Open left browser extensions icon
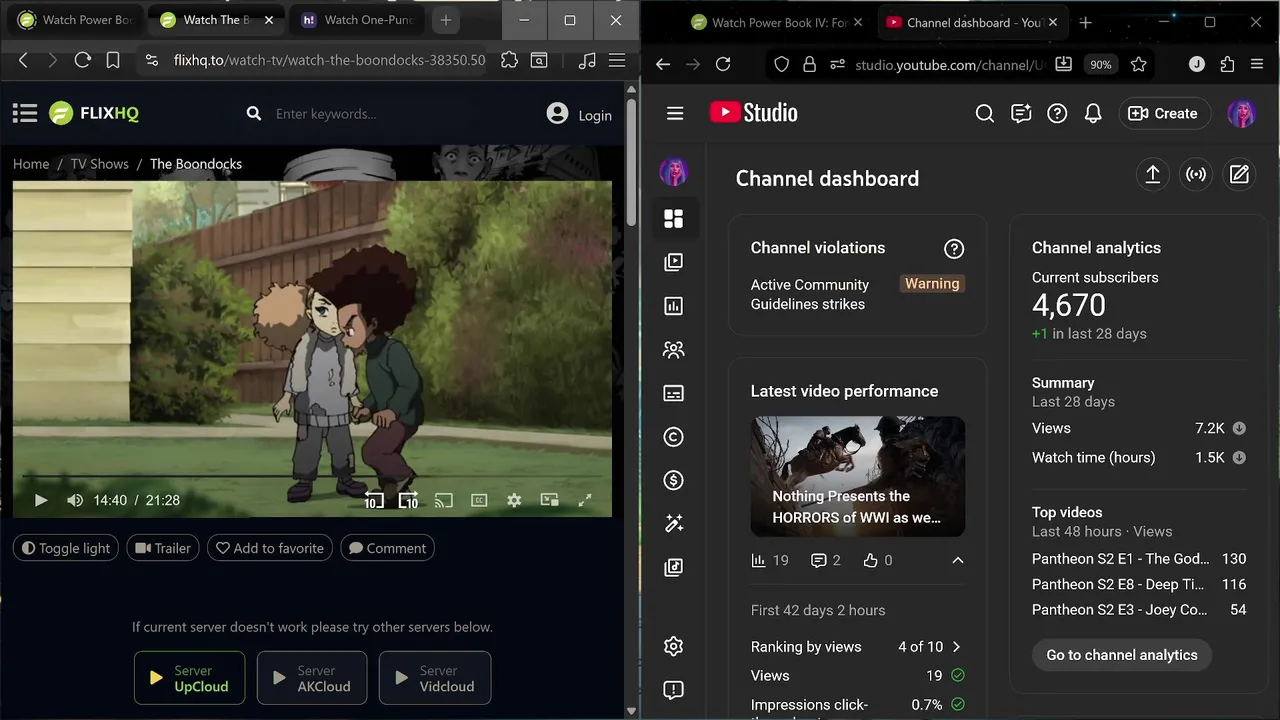This screenshot has height=720, width=1280. [509, 61]
